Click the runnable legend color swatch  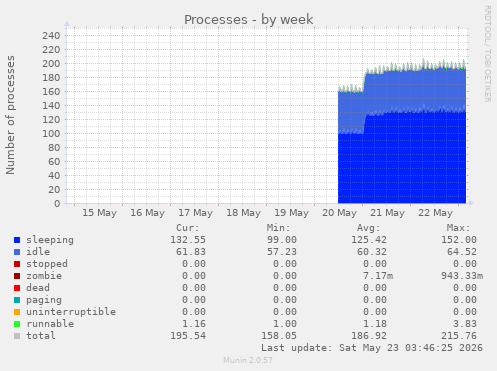(x=17, y=324)
